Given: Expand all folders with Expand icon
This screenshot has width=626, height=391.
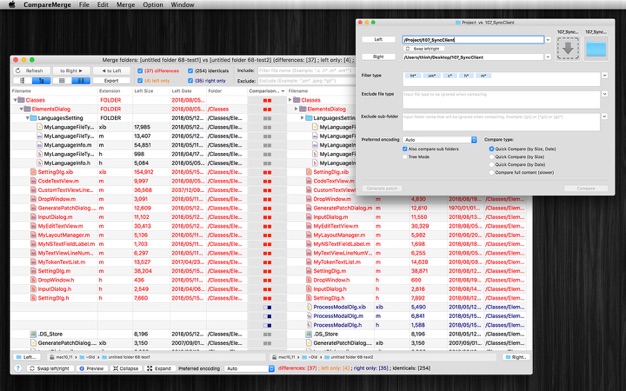Looking at the screenshot, I should pyautogui.click(x=159, y=368).
